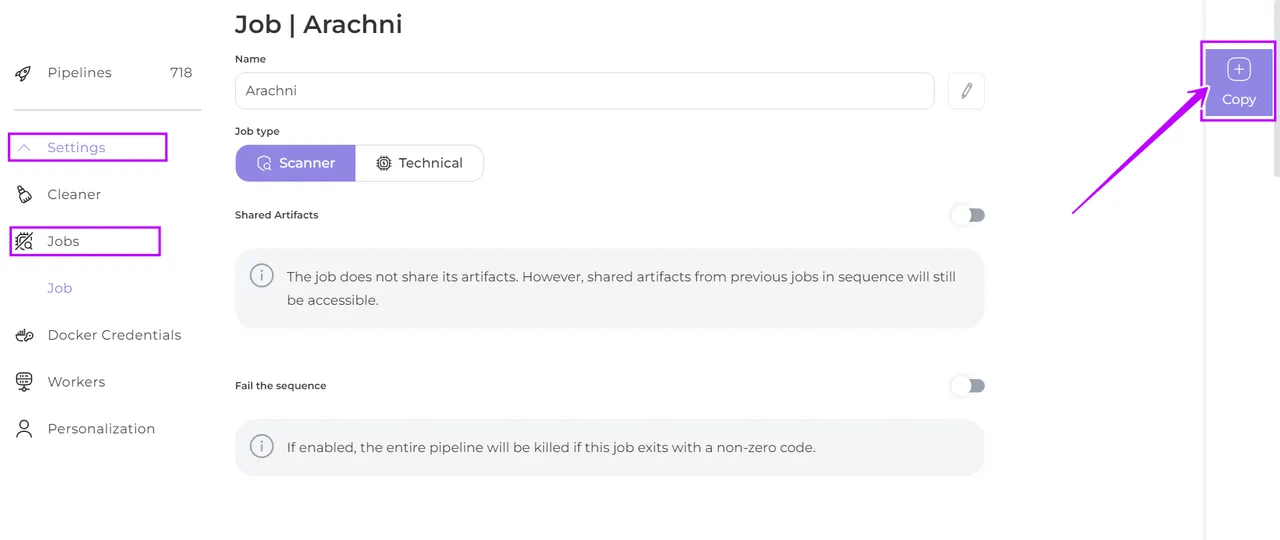Screen dimensions: 1280x540
Task: Collapse the Settings section chevron
Action: click(25, 148)
